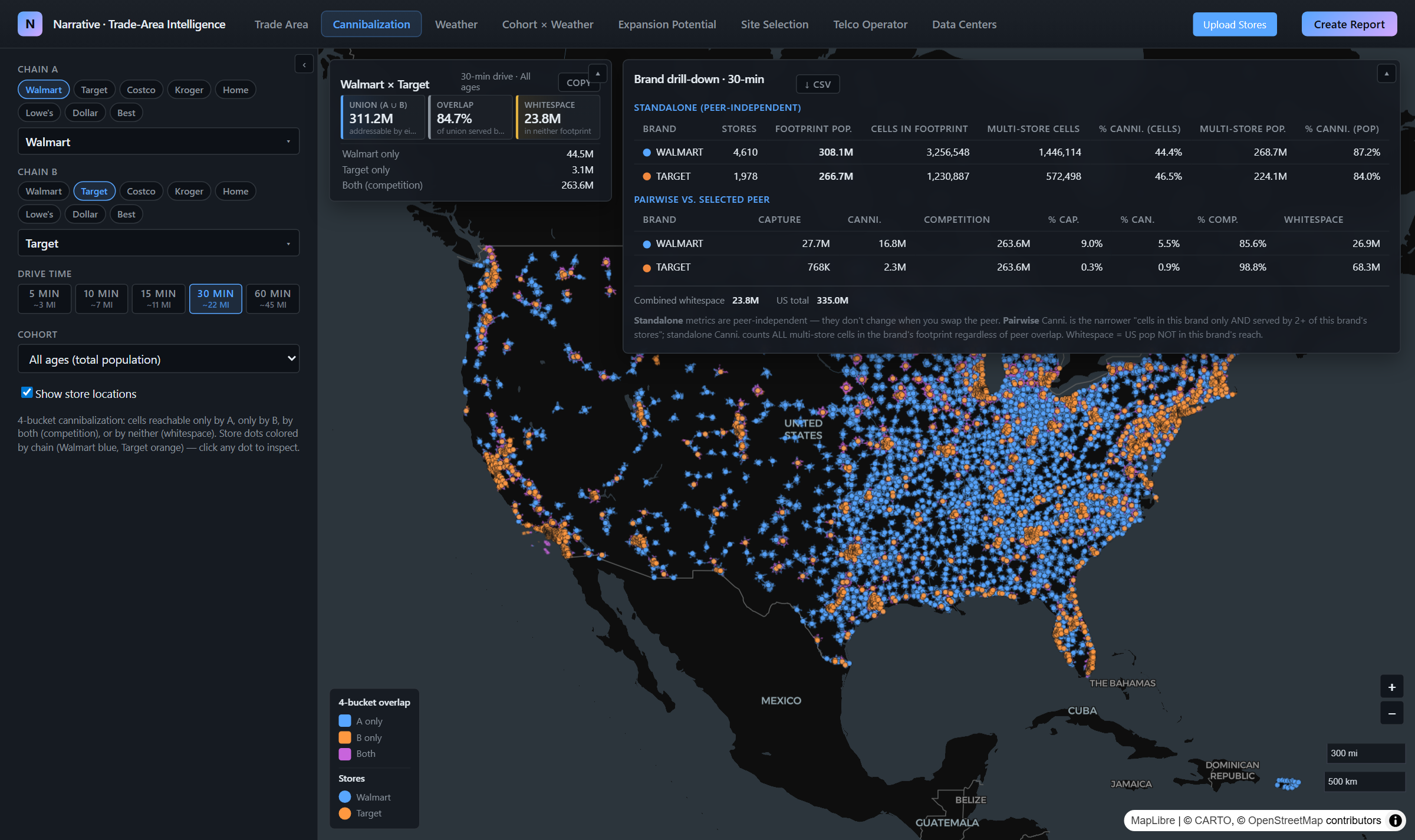Select Dollar chip under Chain B

[85, 214]
